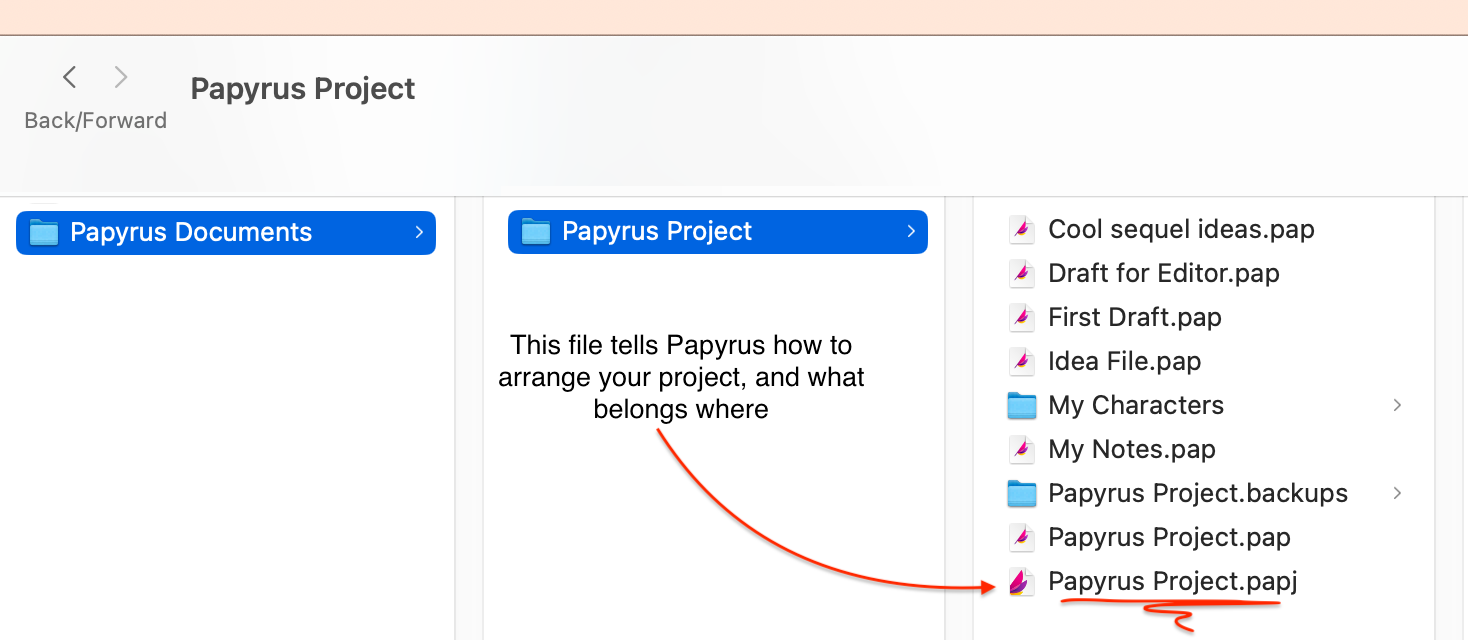Select Papyrus Project.papj file name
This screenshot has width=1468, height=640.
coord(1173,581)
